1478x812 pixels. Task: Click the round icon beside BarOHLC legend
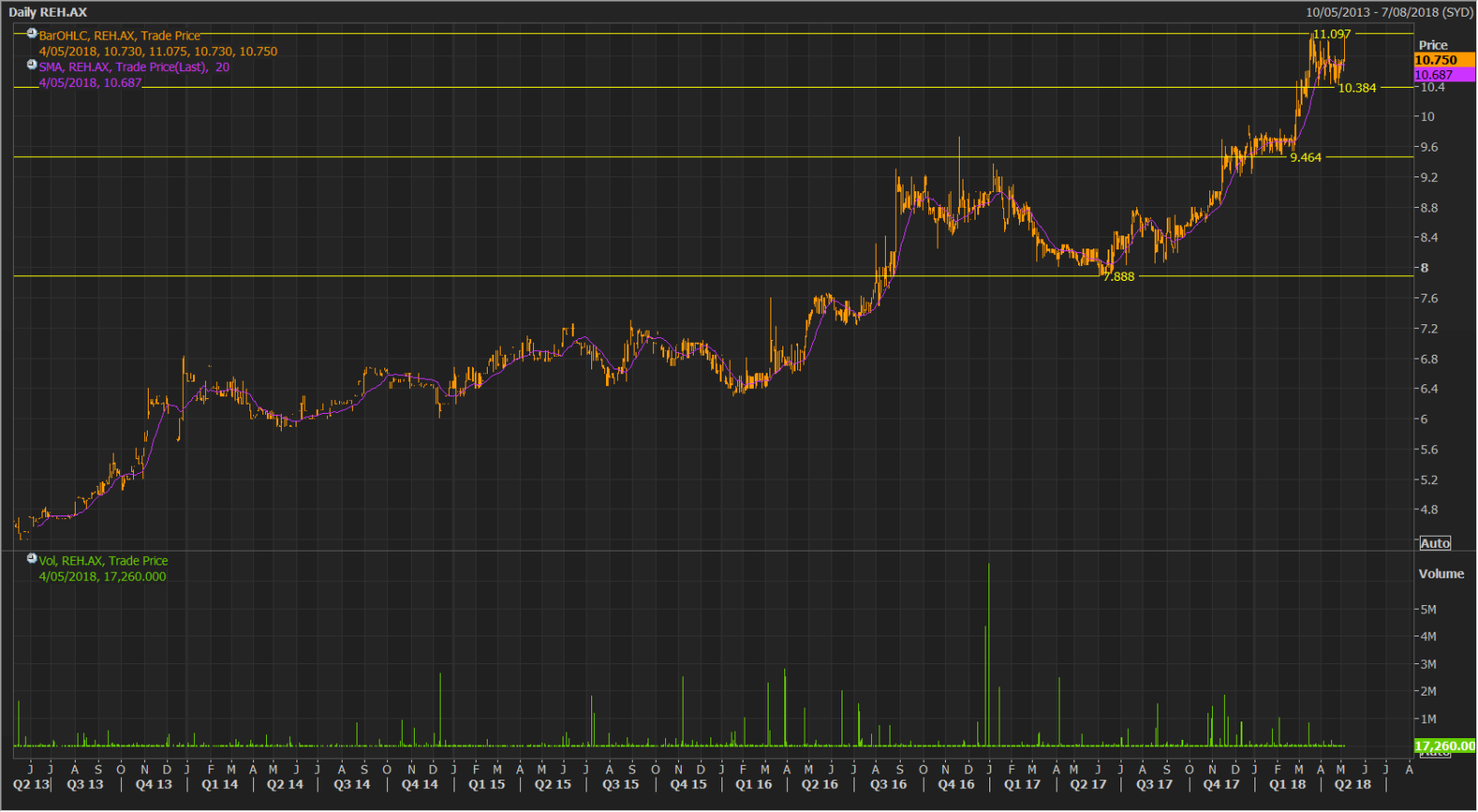[x=31, y=33]
